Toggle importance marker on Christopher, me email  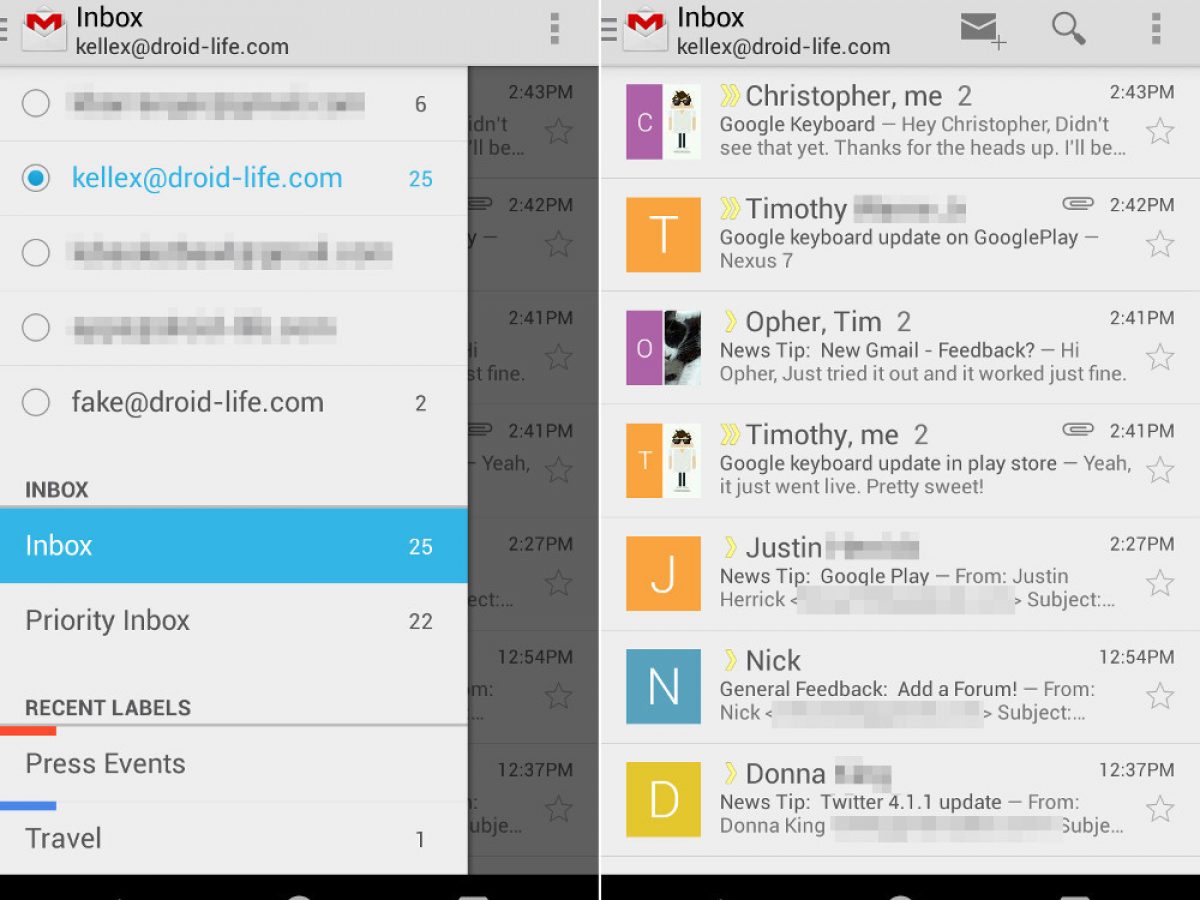730,95
